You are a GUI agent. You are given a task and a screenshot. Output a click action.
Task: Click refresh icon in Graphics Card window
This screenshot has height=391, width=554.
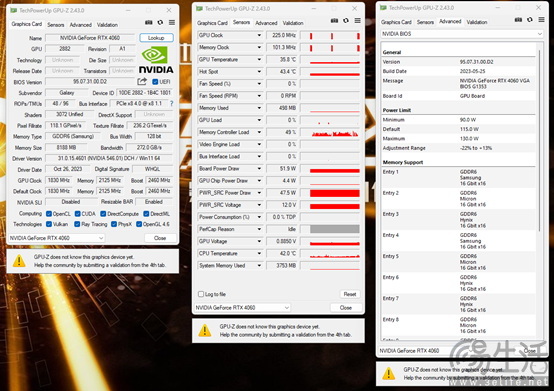point(160,23)
